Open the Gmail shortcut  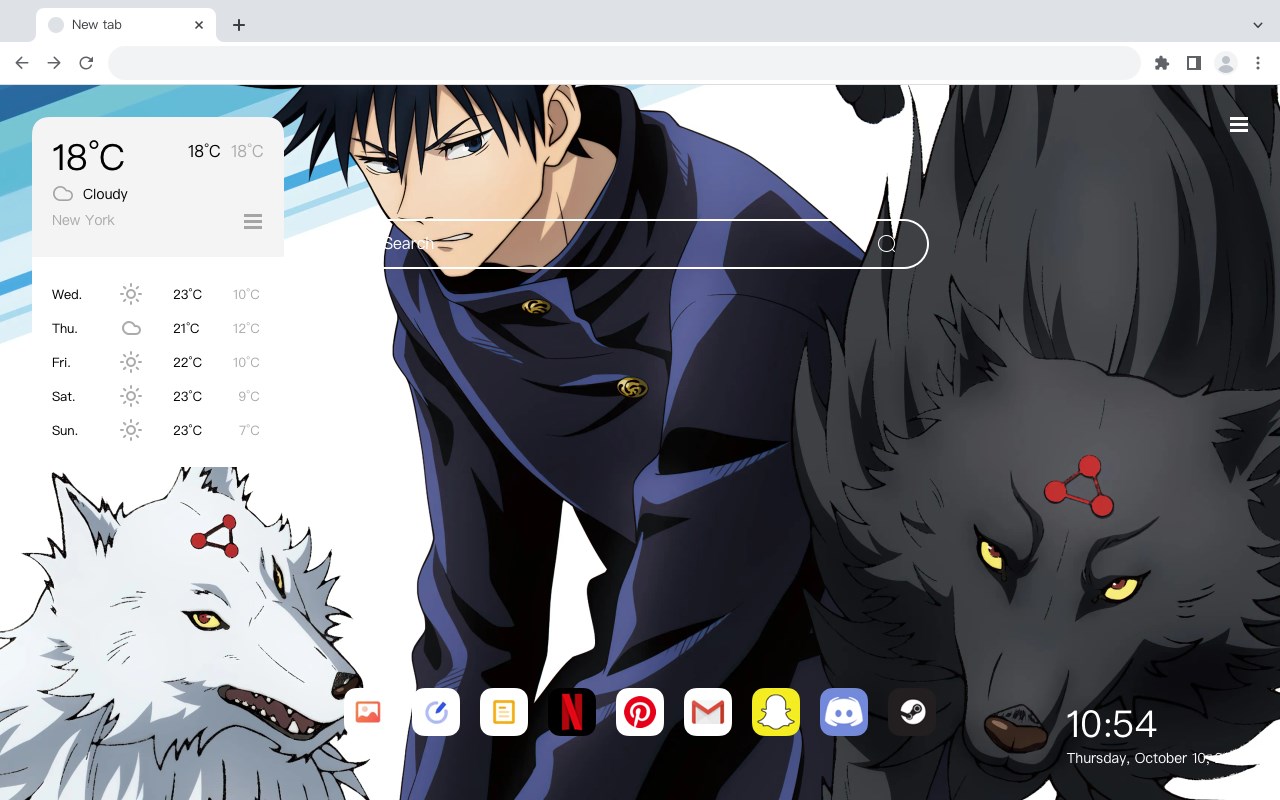tap(708, 712)
